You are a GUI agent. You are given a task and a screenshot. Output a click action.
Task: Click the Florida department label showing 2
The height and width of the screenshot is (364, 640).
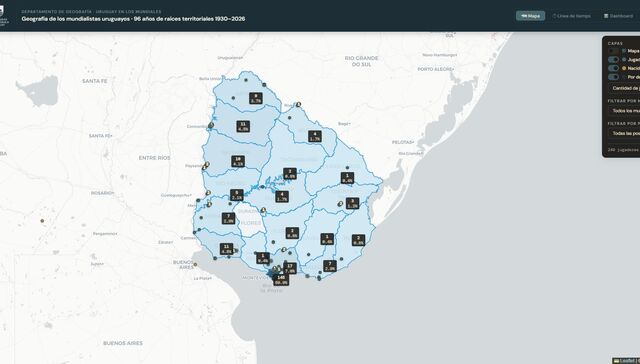(292, 233)
